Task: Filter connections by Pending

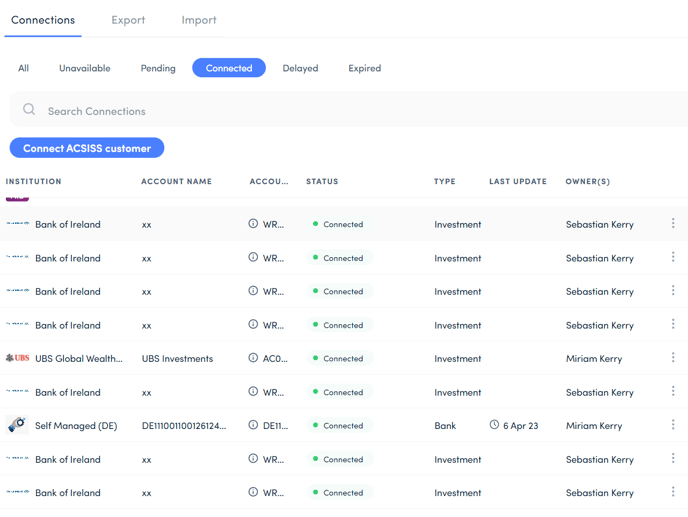Action: pyautogui.click(x=158, y=68)
